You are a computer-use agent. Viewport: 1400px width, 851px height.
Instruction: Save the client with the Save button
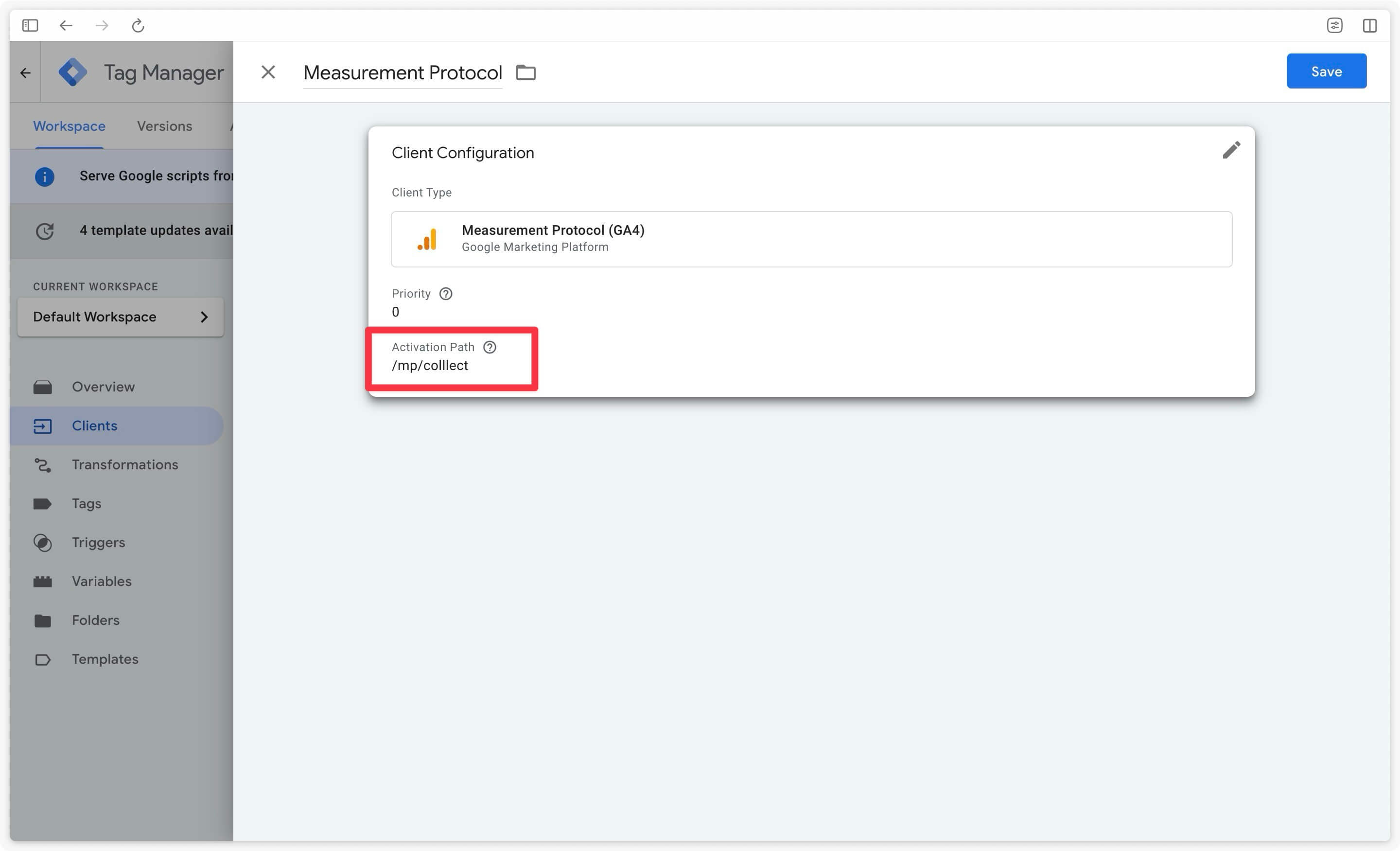[x=1326, y=71]
